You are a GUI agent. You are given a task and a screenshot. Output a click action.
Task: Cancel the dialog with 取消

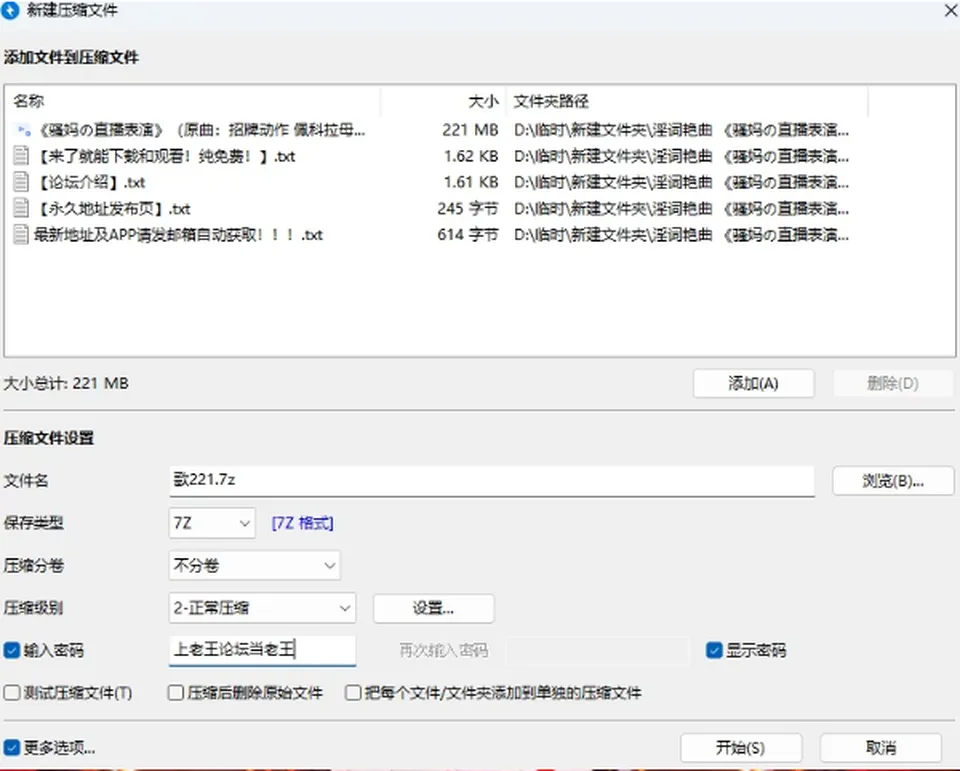[881, 748]
